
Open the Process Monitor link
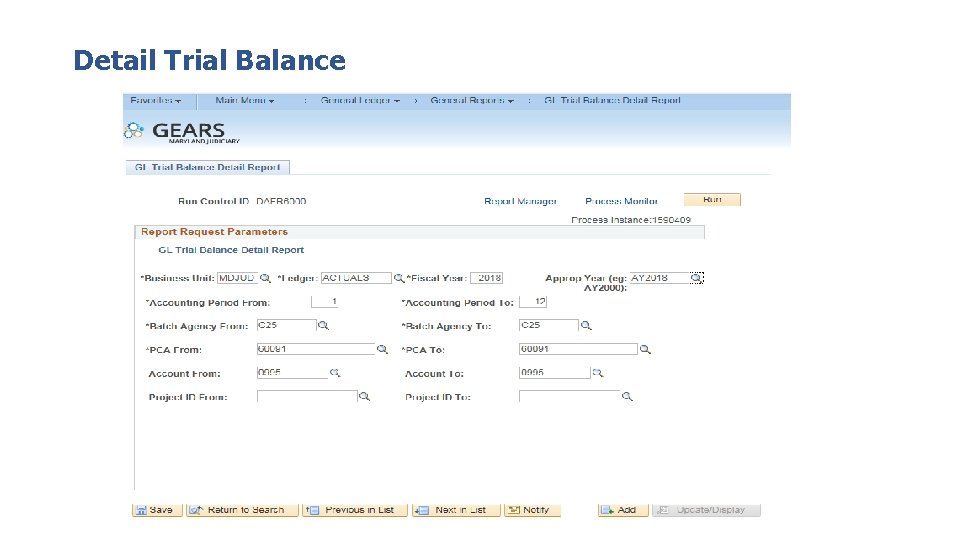[621, 201]
